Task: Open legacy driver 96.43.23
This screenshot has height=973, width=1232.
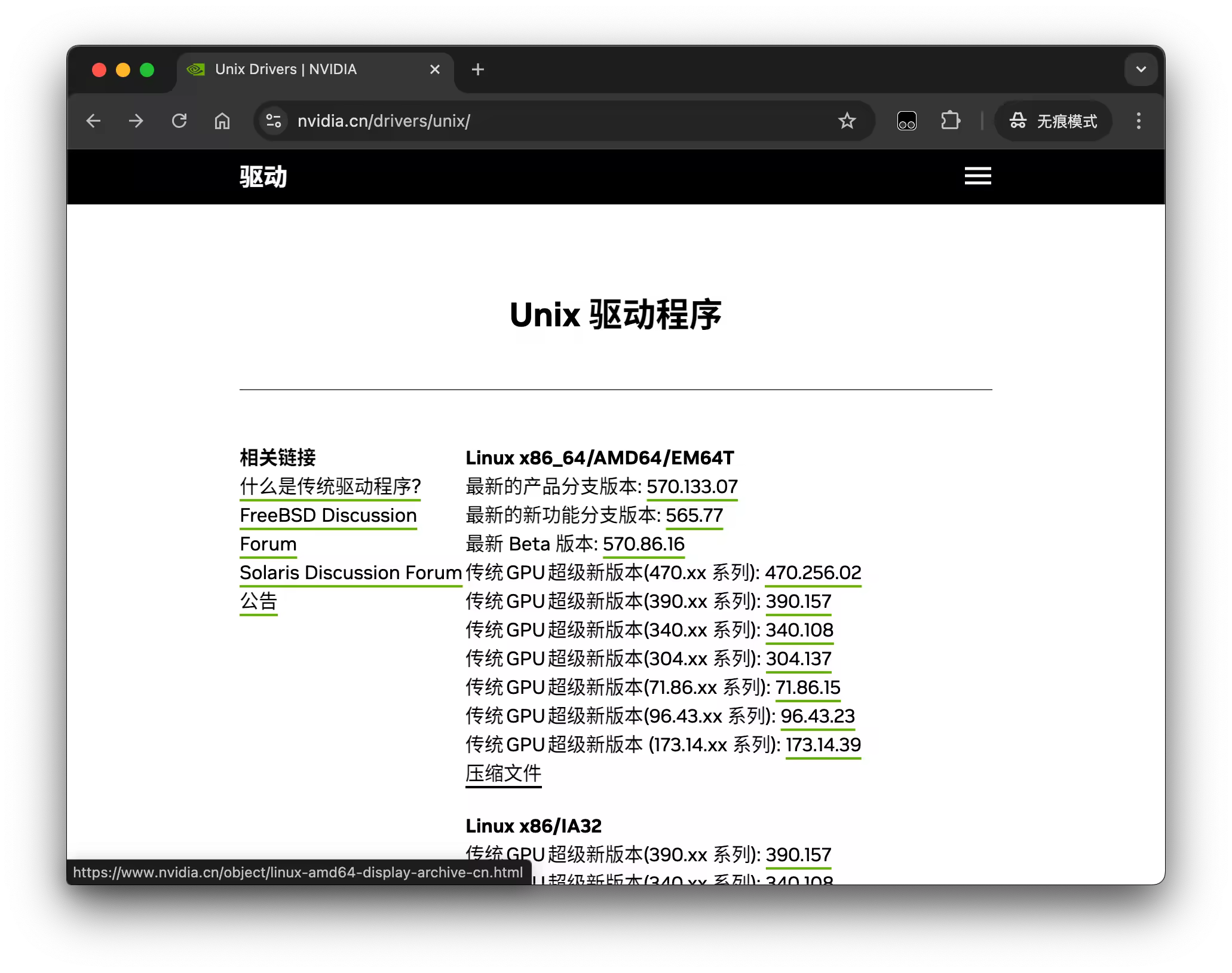Action: tap(818, 716)
